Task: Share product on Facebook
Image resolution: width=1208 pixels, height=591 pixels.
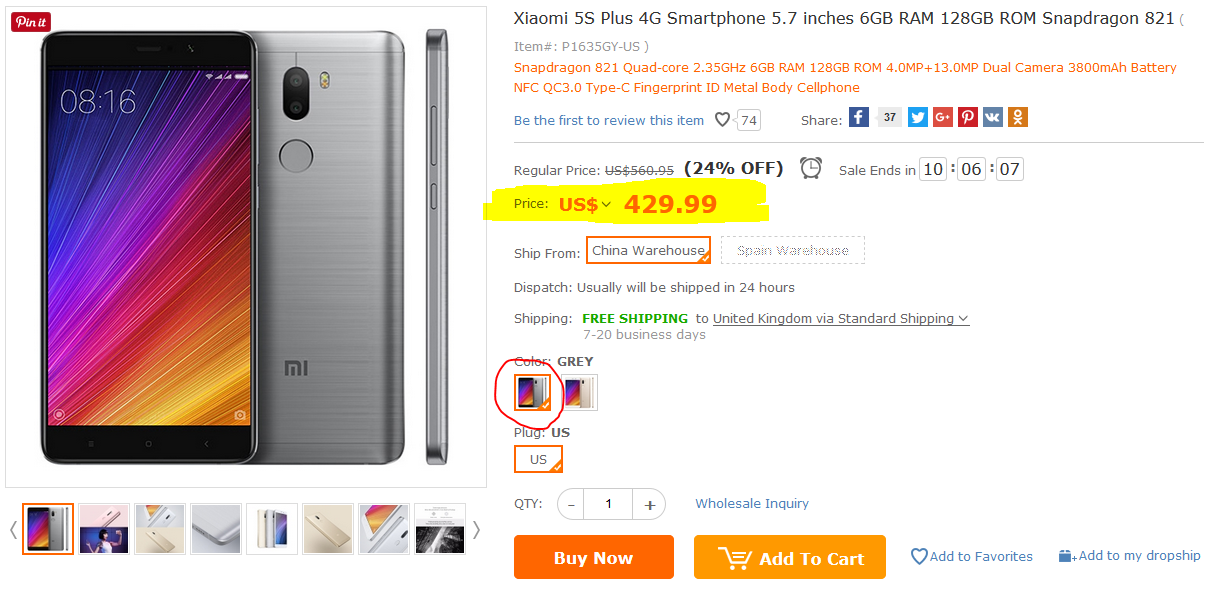Action: (859, 118)
